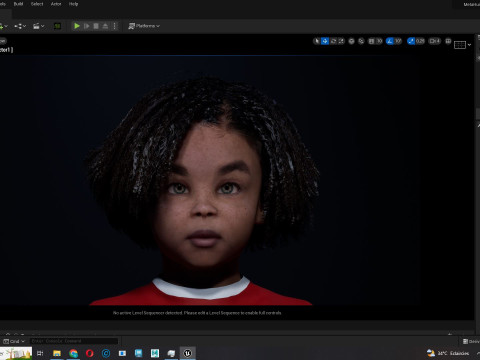
Task: Activate the Rotate tool
Action: coord(333,41)
